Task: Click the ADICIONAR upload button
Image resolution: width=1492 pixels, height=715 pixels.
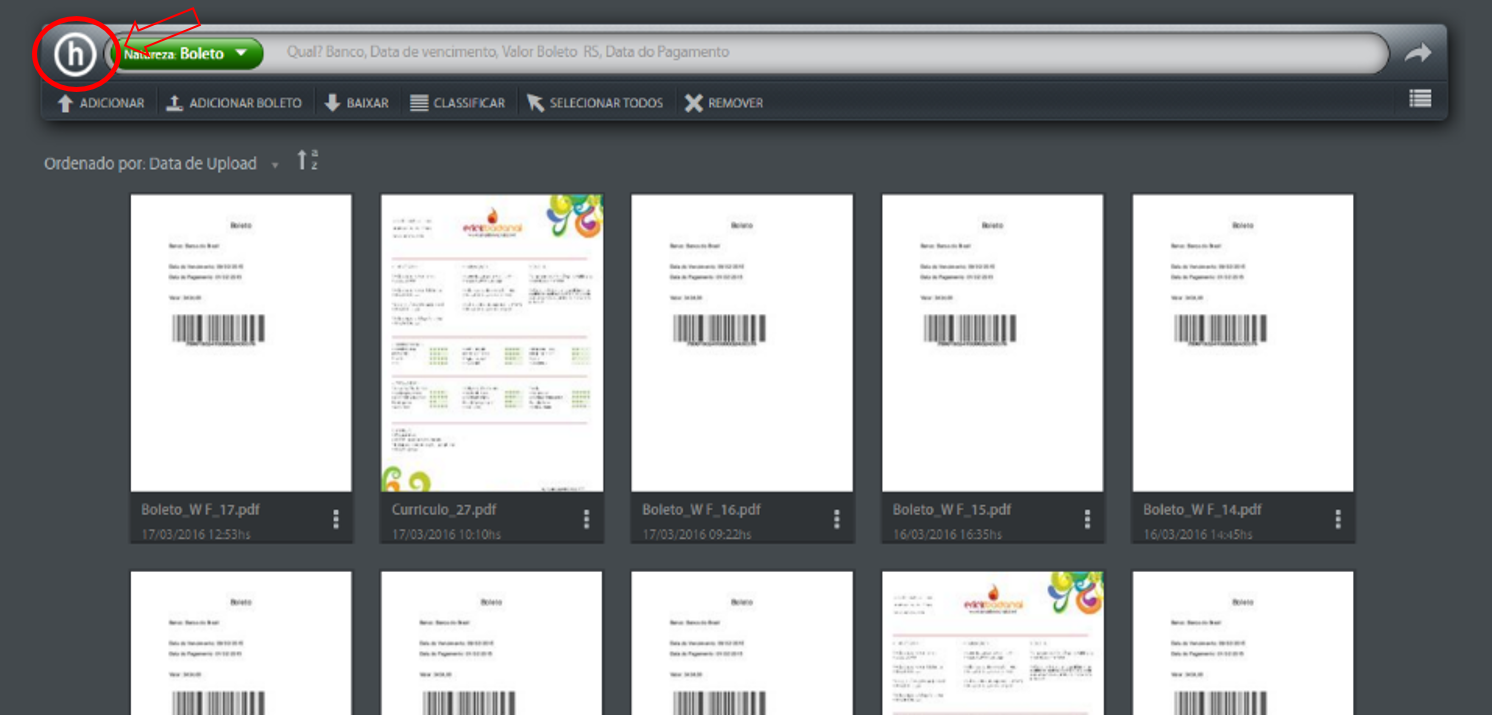Action: [x=100, y=103]
